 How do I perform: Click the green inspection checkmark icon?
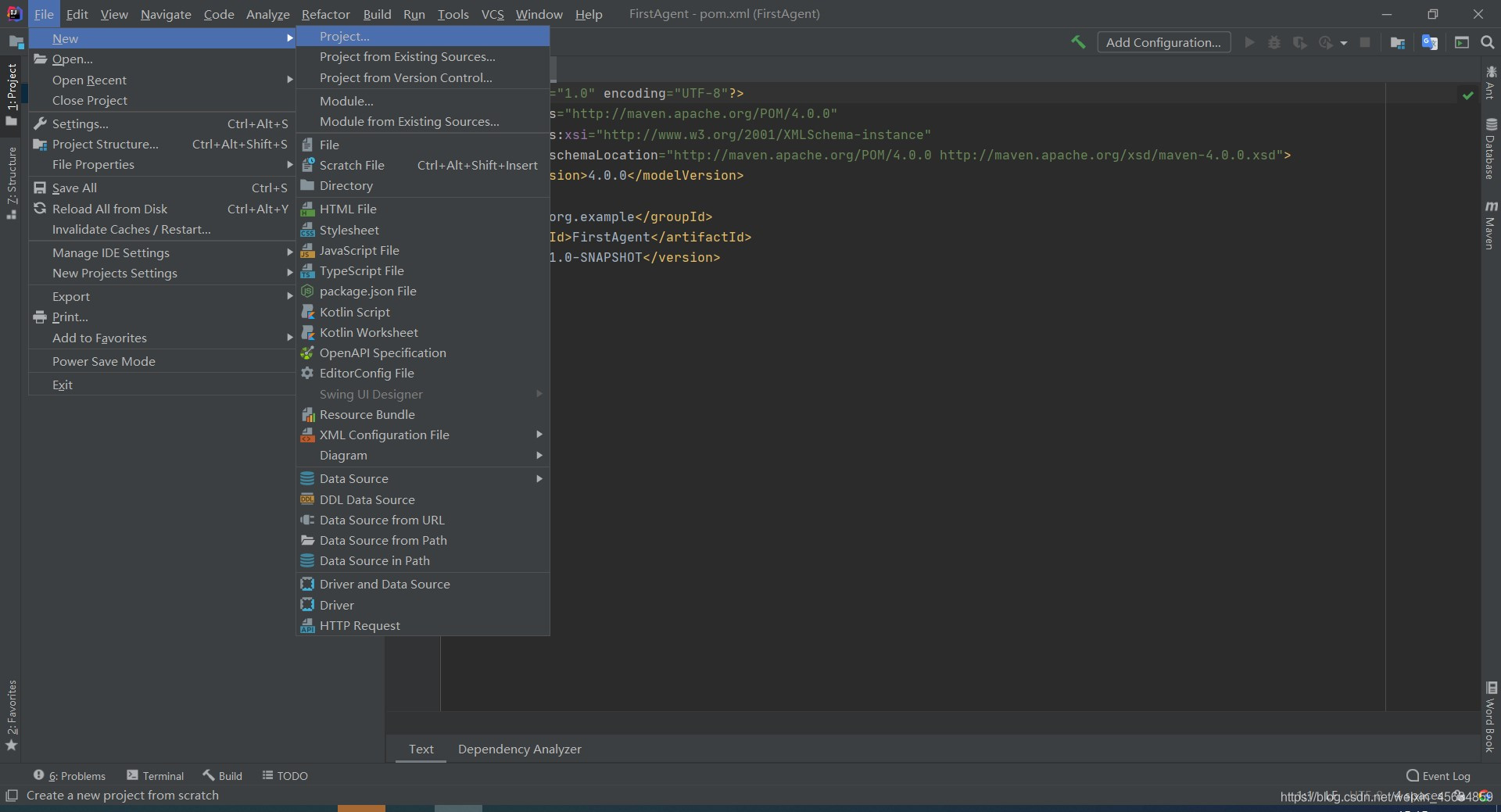1468,95
